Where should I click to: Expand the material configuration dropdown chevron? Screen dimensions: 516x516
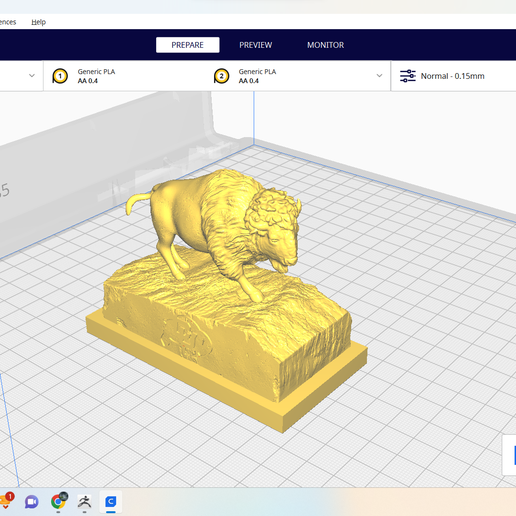[379, 76]
